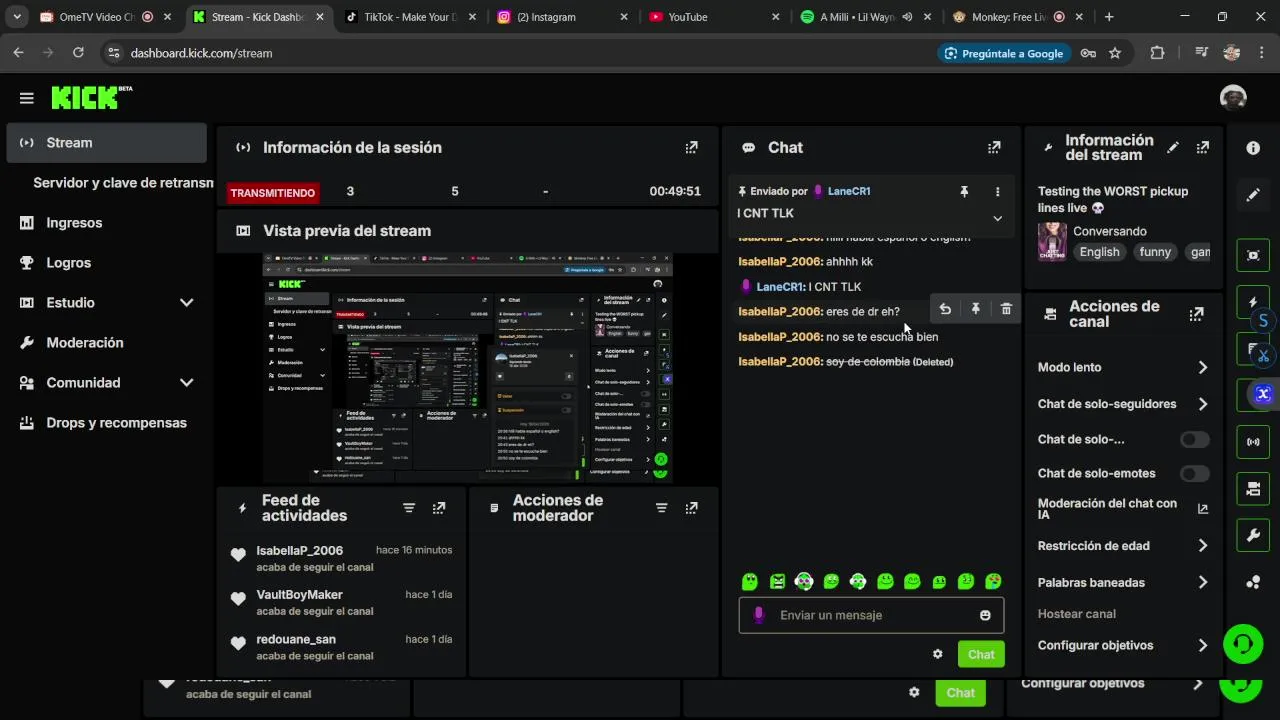Screen dimensions: 1280x720
Task: Open Palabras baneadas arrow
Action: (x=1203, y=582)
